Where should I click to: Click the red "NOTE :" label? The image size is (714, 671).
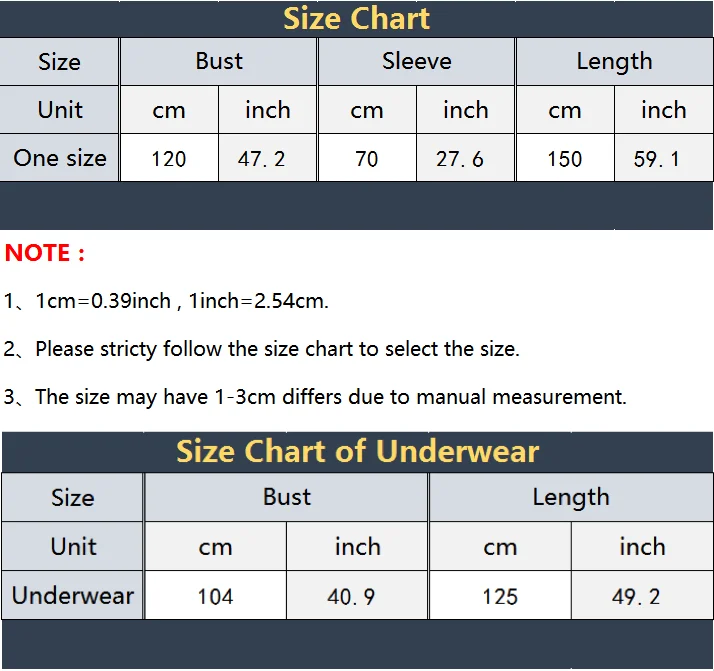pyautogui.click(x=45, y=253)
